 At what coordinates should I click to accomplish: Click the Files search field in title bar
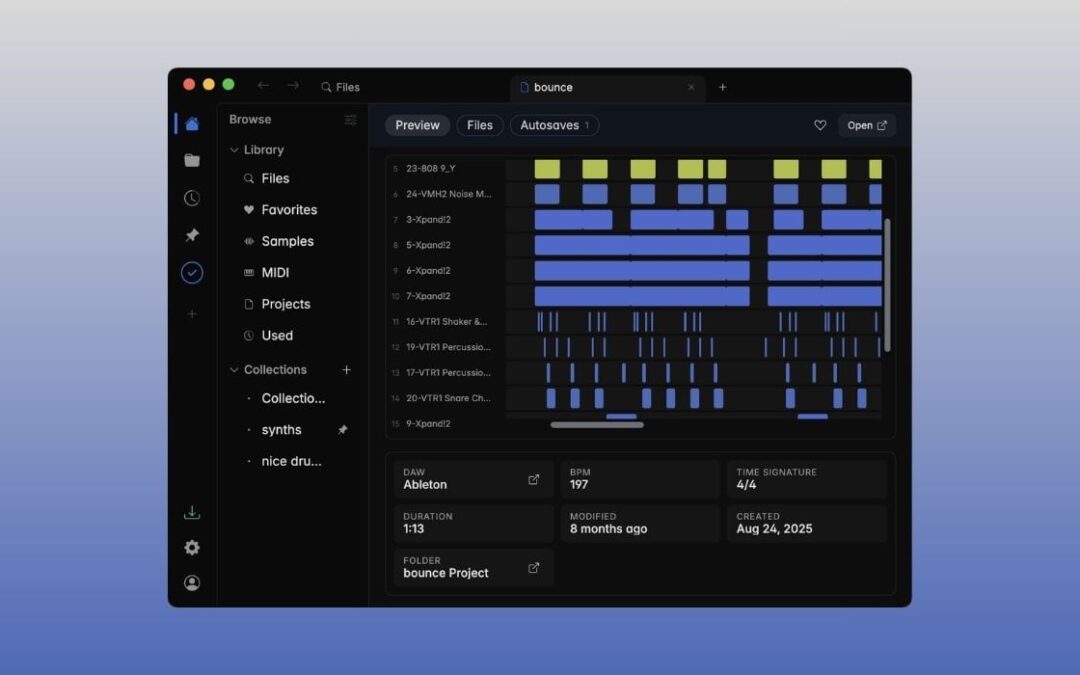(x=340, y=87)
